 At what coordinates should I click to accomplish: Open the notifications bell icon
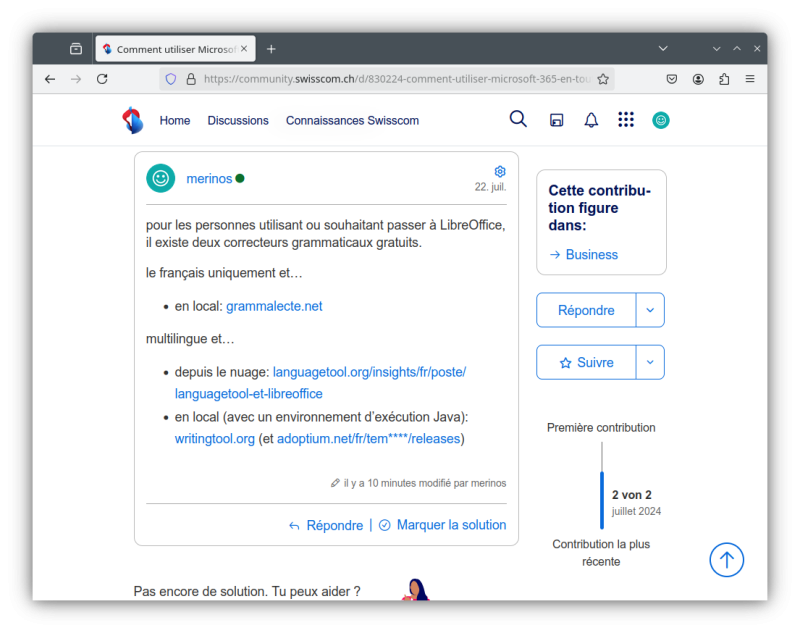point(591,120)
